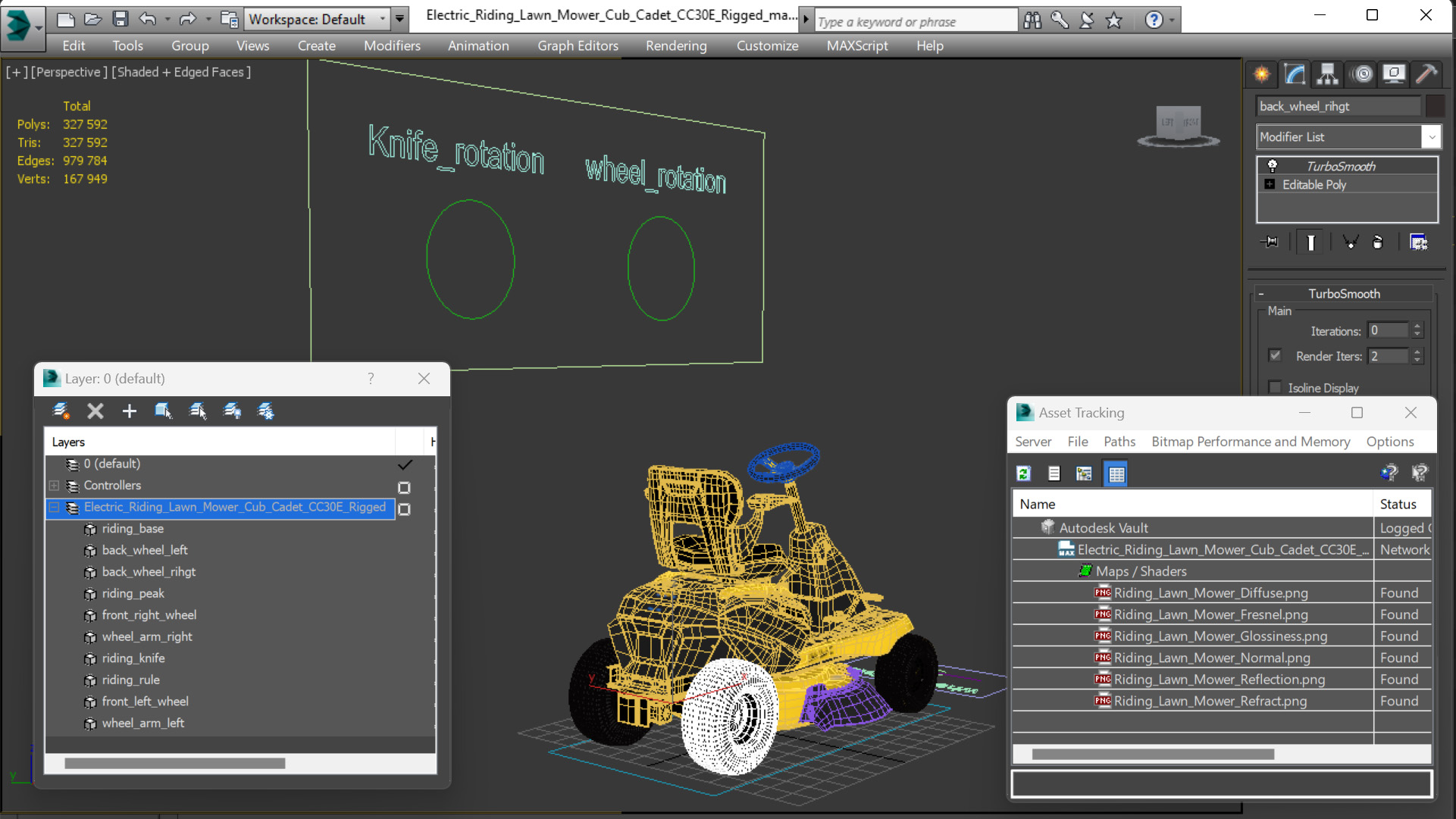1456x819 pixels.
Task: Switch to the Utilities hammer panel
Action: tap(1426, 73)
